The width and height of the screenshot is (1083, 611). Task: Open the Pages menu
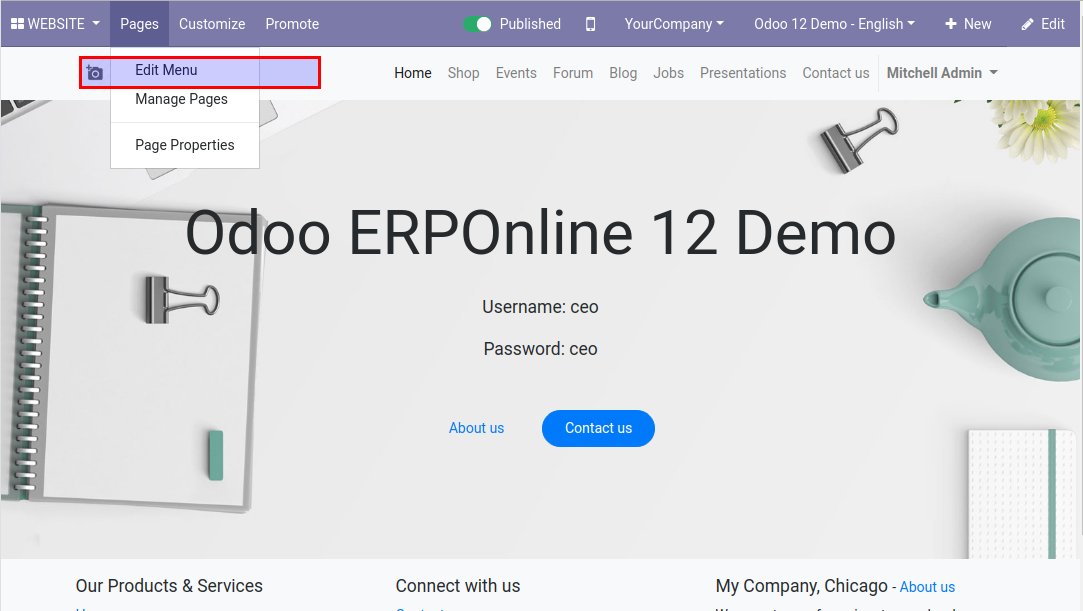[x=140, y=24]
